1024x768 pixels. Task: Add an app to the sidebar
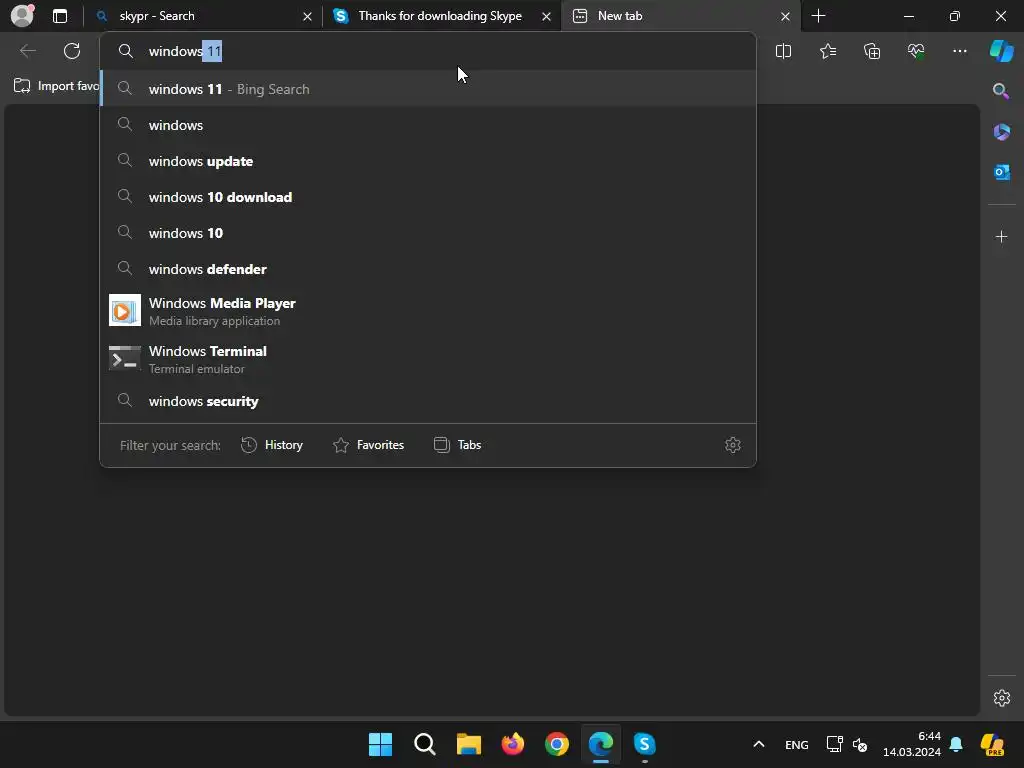point(1001,236)
